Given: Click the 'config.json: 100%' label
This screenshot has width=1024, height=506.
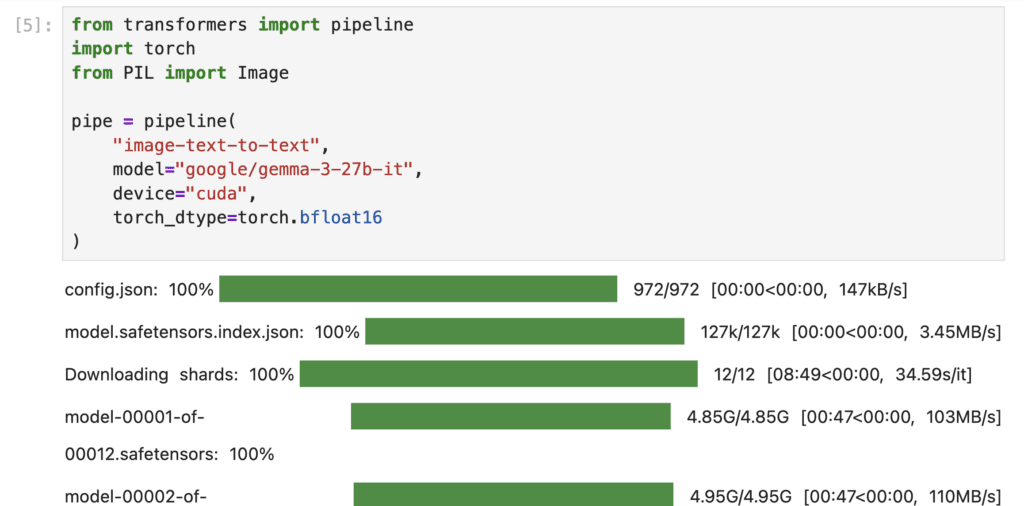Looking at the screenshot, I should pyautogui.click(x=139, y=289).
